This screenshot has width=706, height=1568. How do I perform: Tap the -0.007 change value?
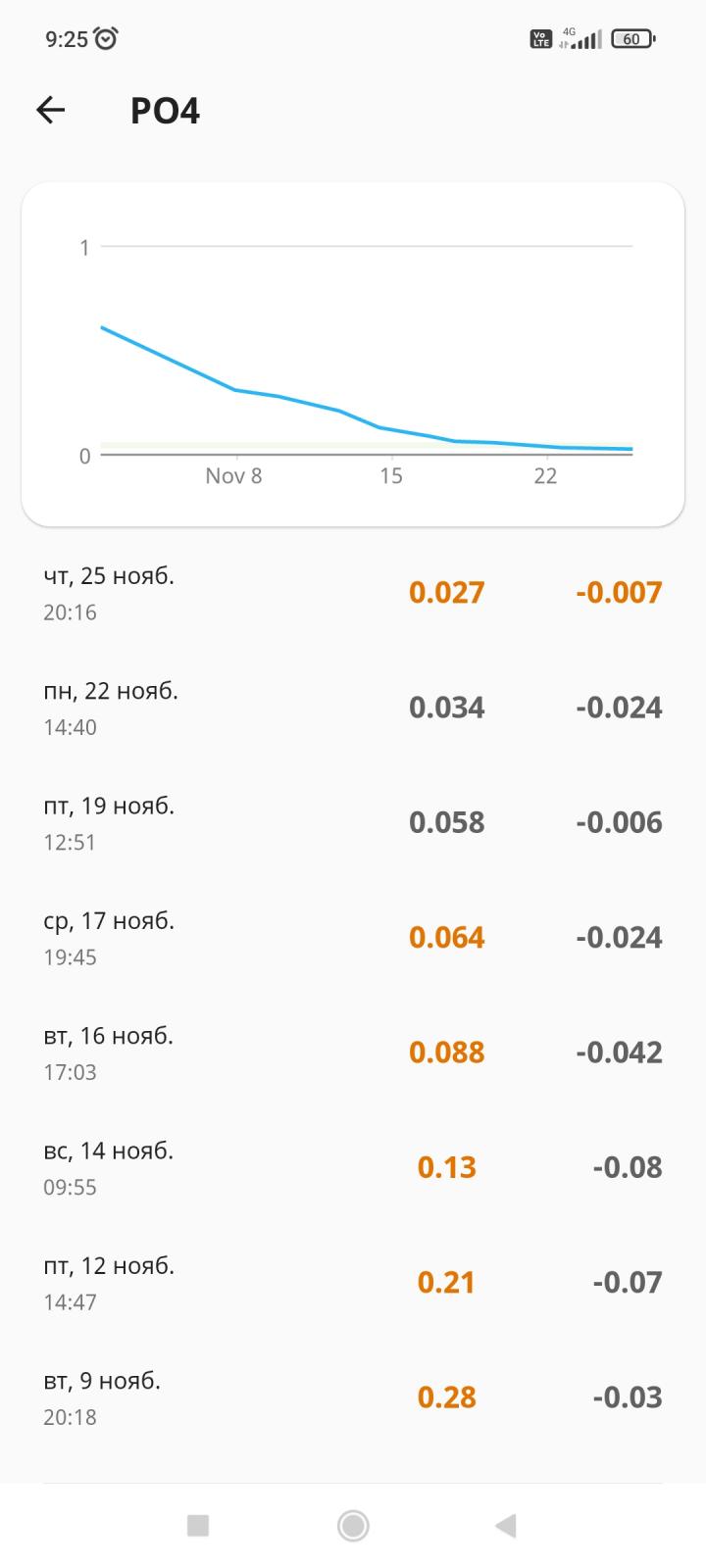(619, 593)
